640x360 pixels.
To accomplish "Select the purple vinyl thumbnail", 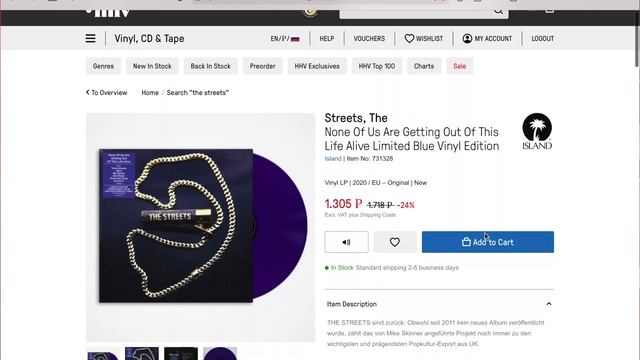I will [220, 354].
